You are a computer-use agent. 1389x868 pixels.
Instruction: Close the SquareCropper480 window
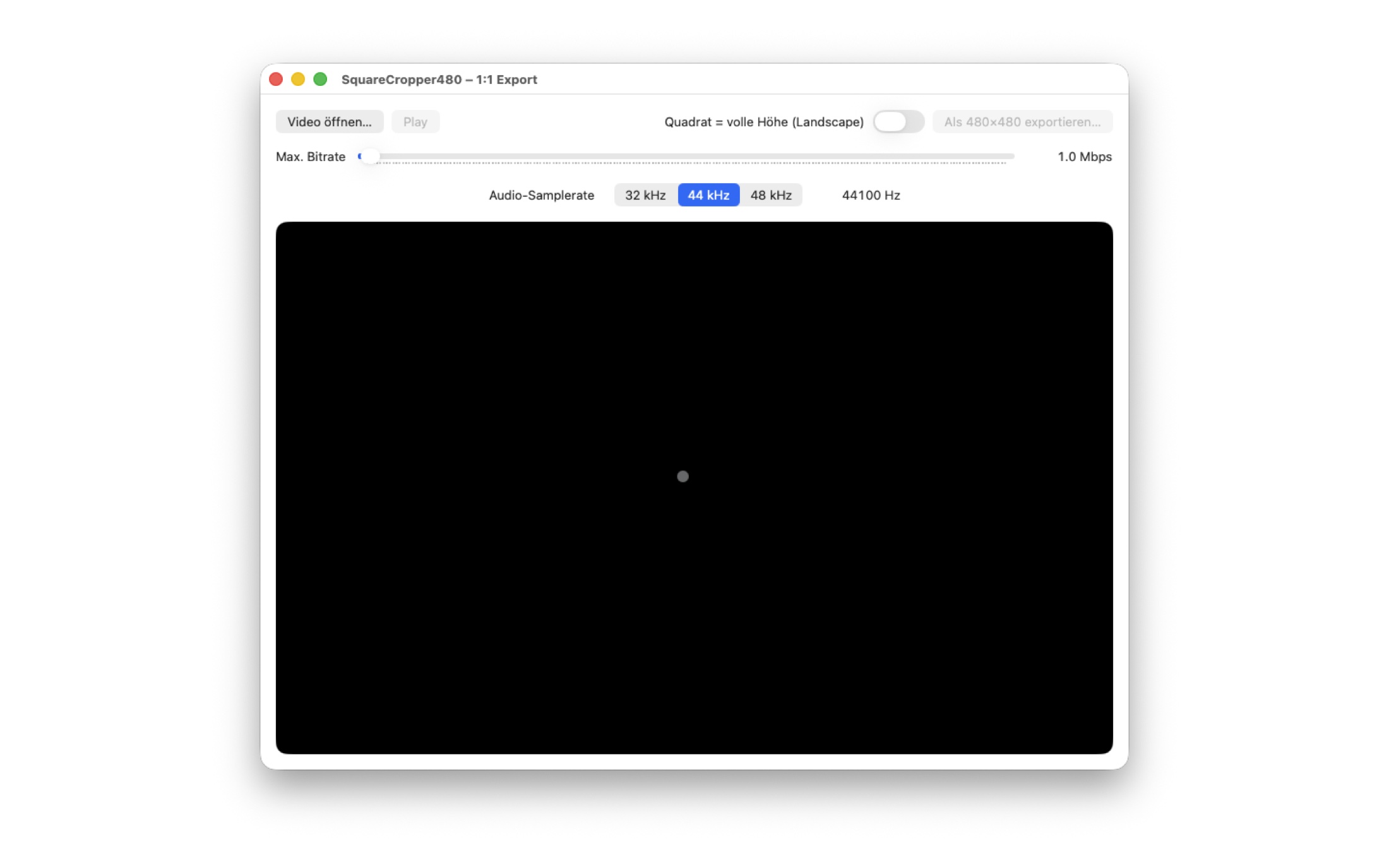point(276,80)
